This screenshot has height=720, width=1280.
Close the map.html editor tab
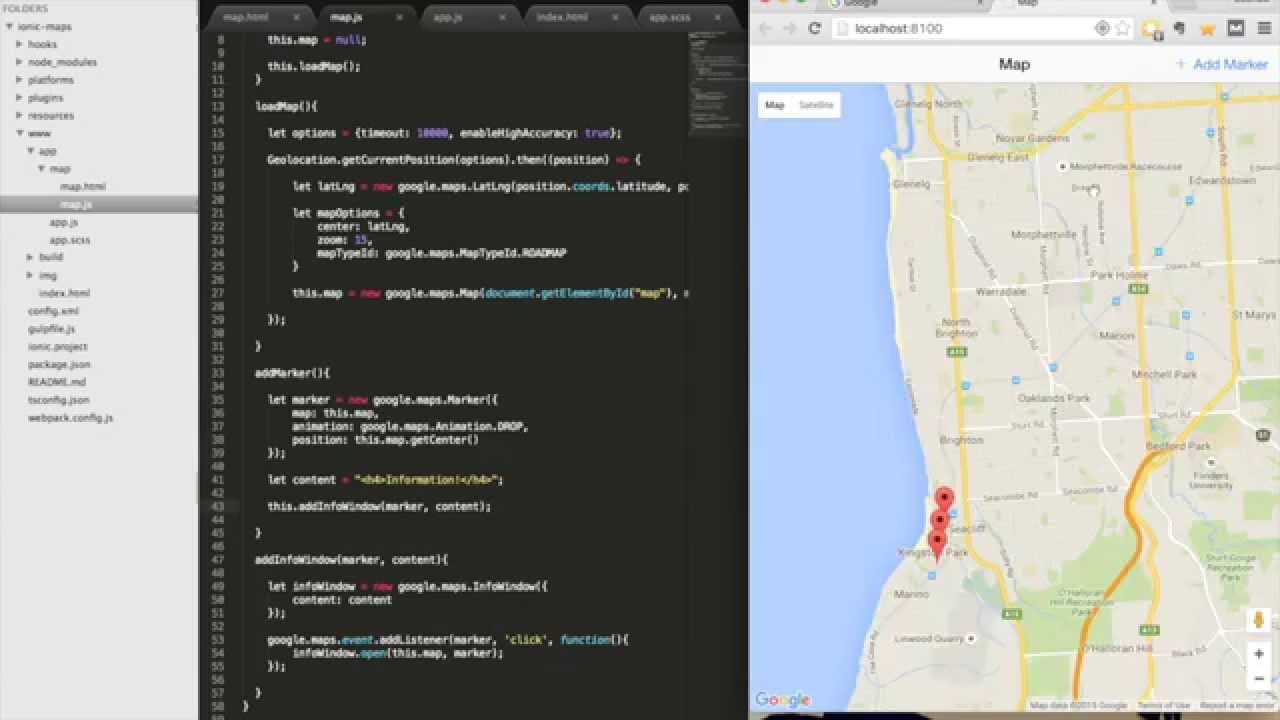(295, 17)
